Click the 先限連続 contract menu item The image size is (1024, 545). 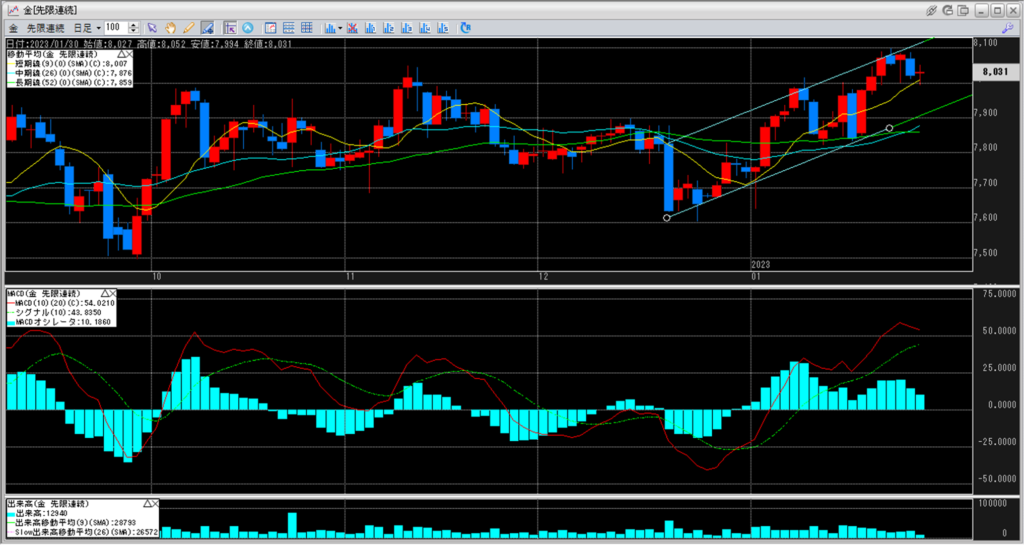(43, 27)
